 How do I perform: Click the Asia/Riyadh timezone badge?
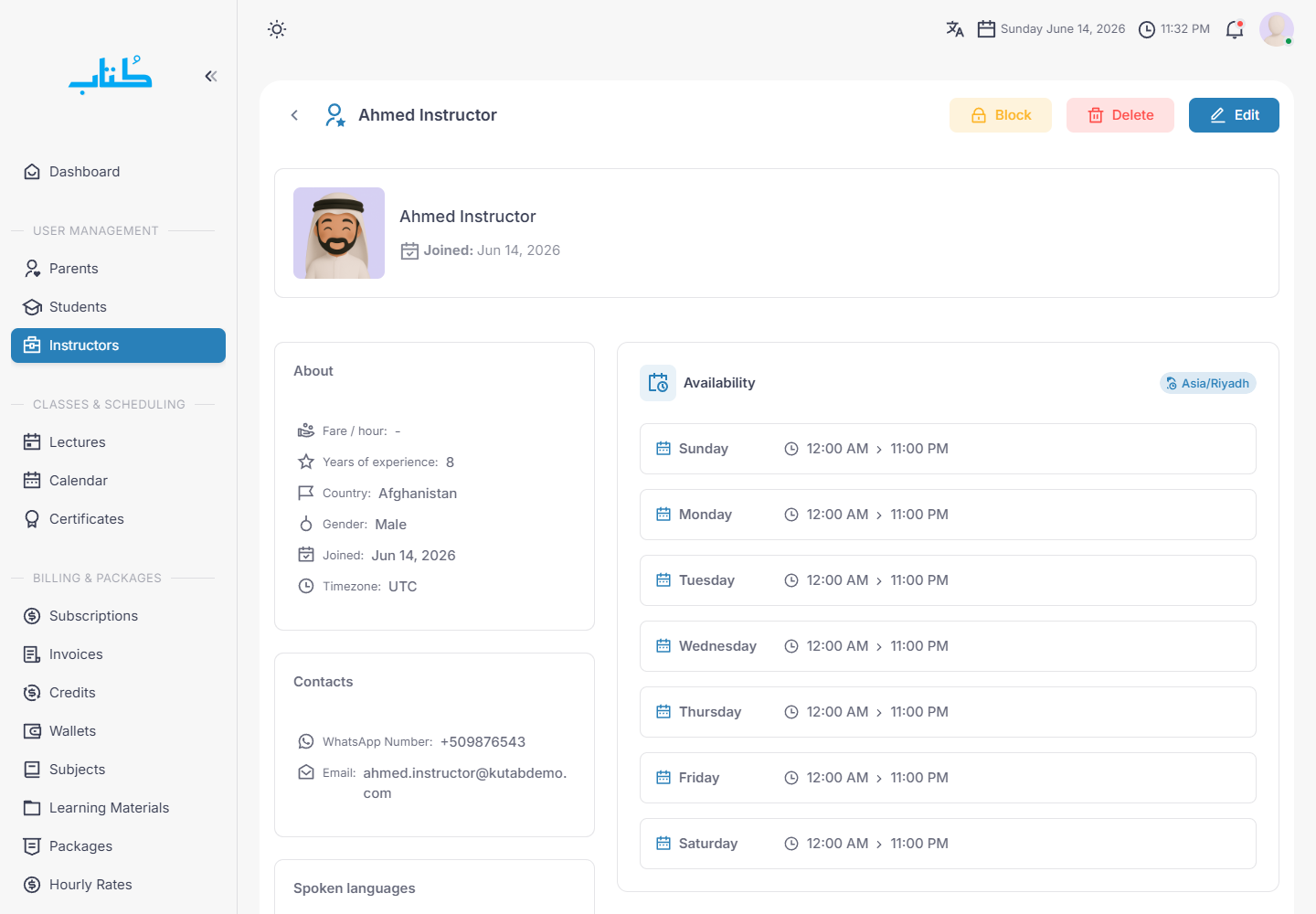pyautogui.click(x=1208, y=383)
